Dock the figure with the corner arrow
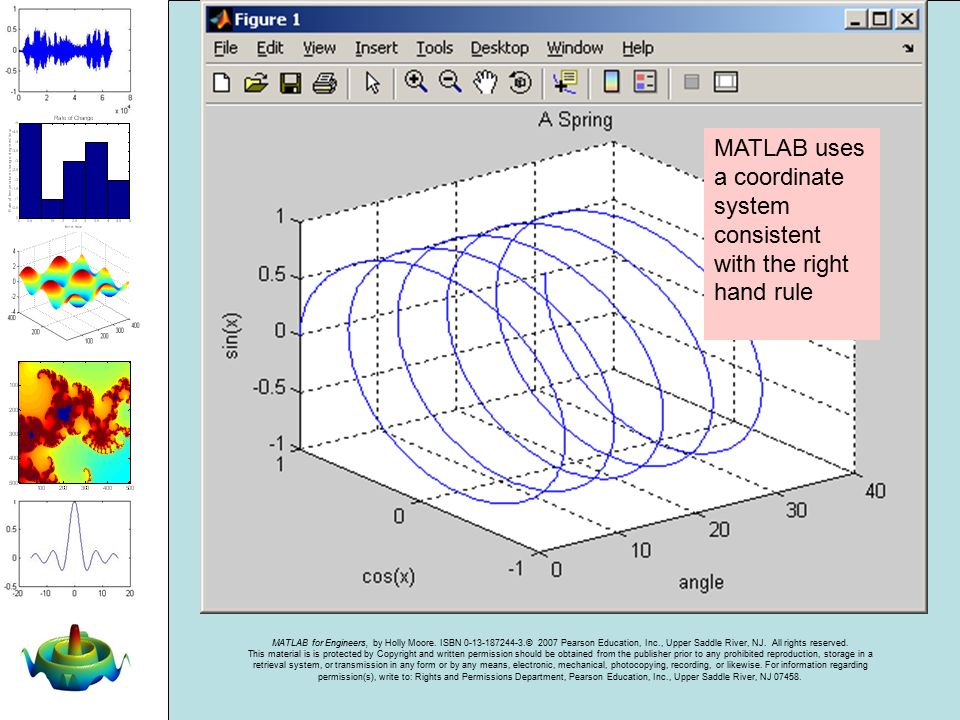 coord(908,48)
